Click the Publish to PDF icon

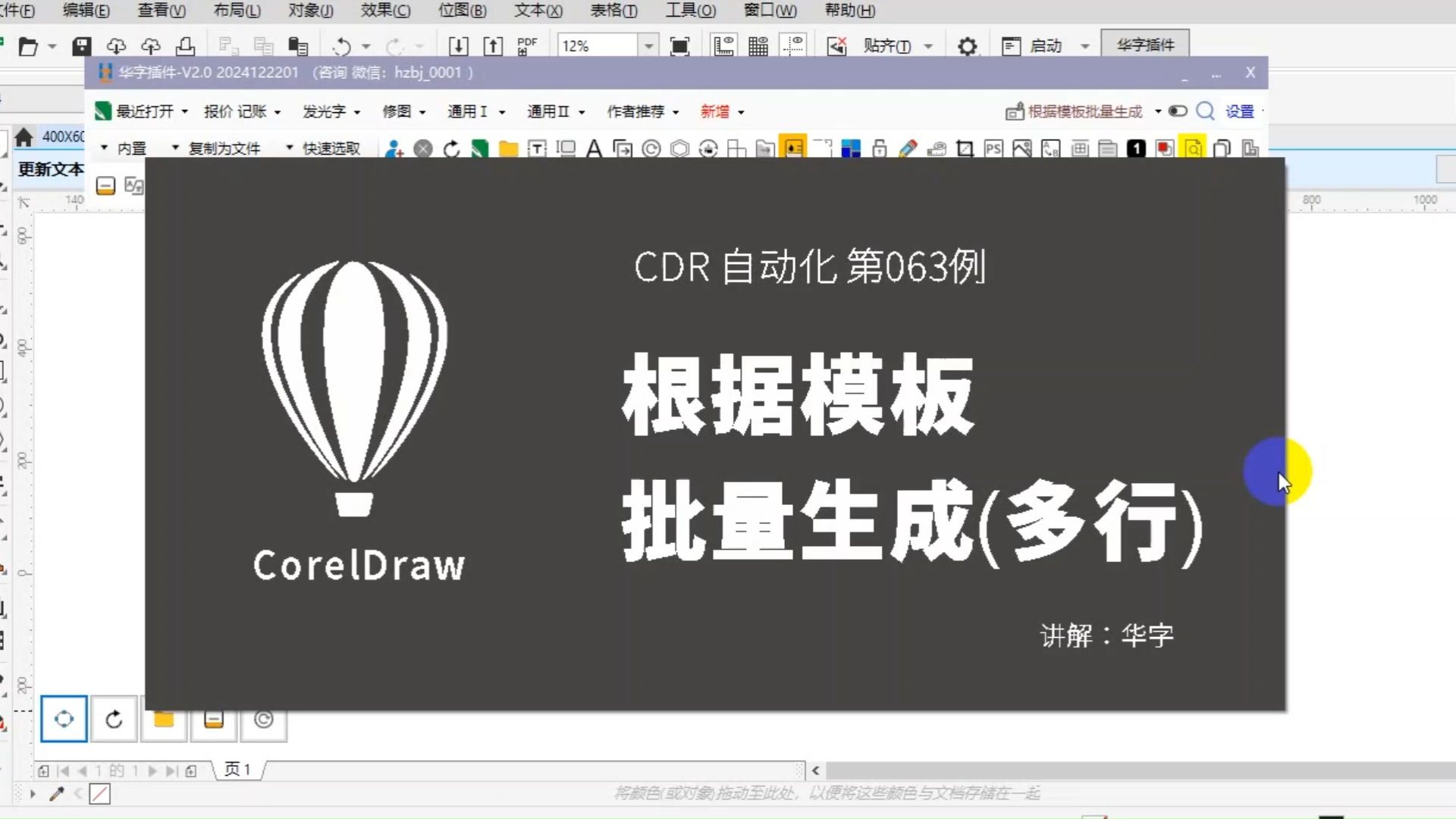(x=527, y=46)
